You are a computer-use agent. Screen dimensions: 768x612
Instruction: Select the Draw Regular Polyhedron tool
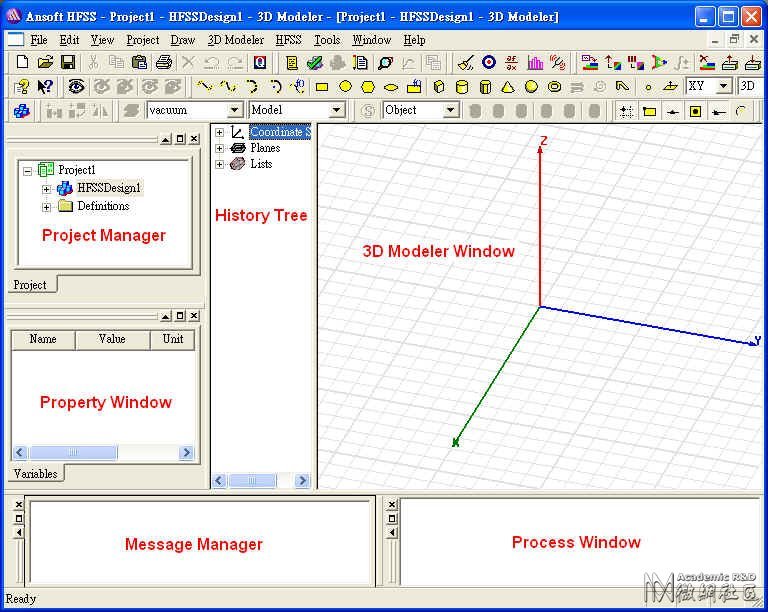485,87
